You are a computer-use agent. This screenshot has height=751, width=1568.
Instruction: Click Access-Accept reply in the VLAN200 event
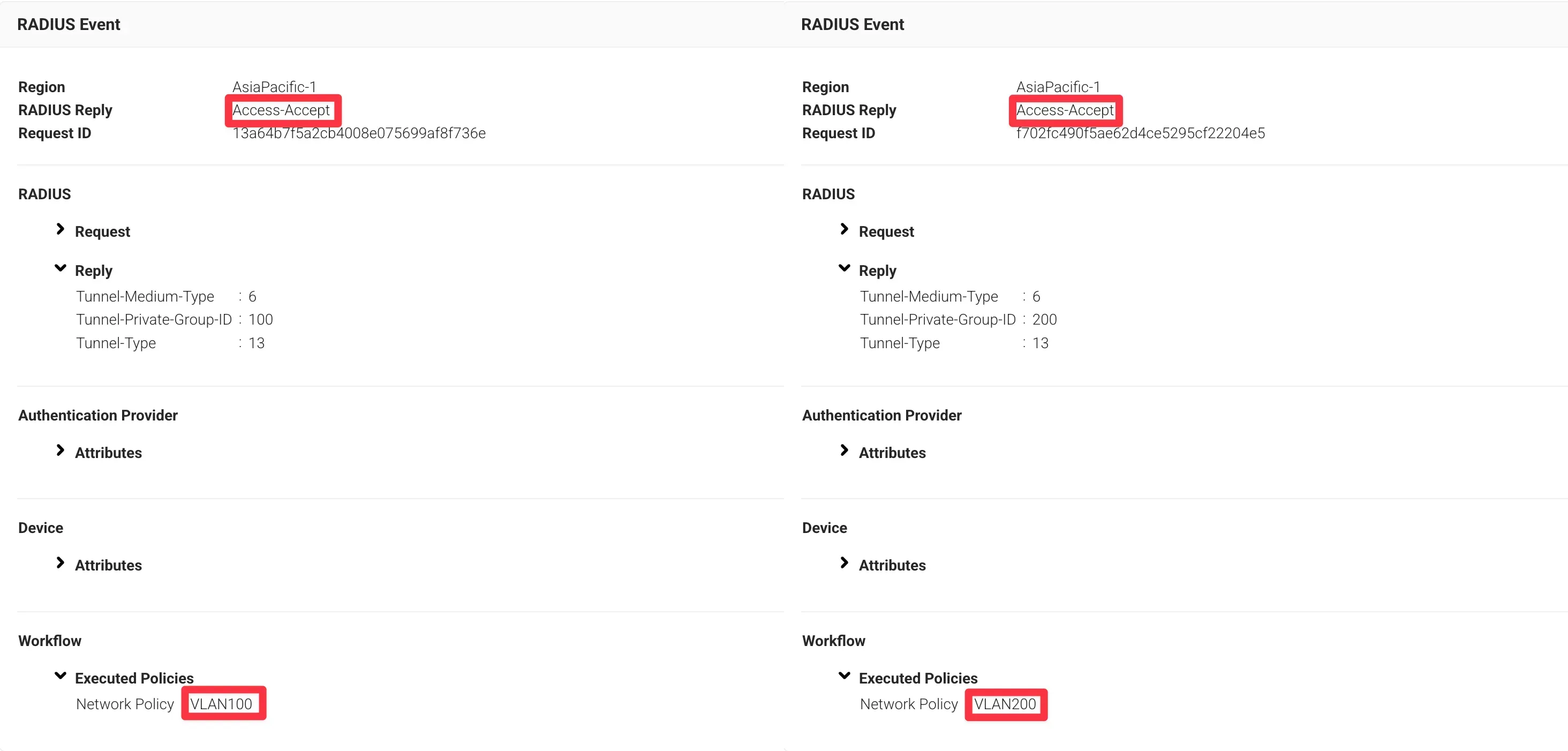pos(1065,110)
